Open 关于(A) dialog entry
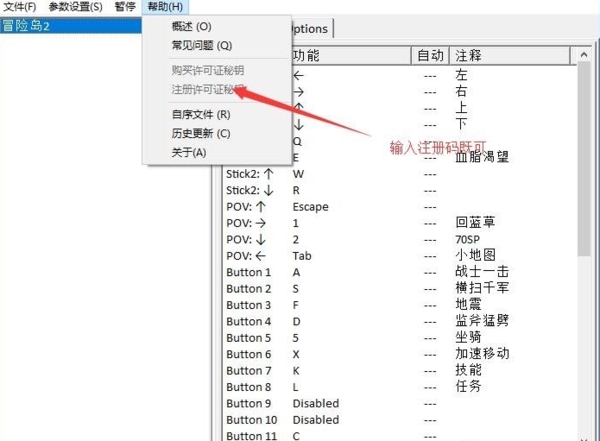 pyautogui.click(x=189, y=152)
